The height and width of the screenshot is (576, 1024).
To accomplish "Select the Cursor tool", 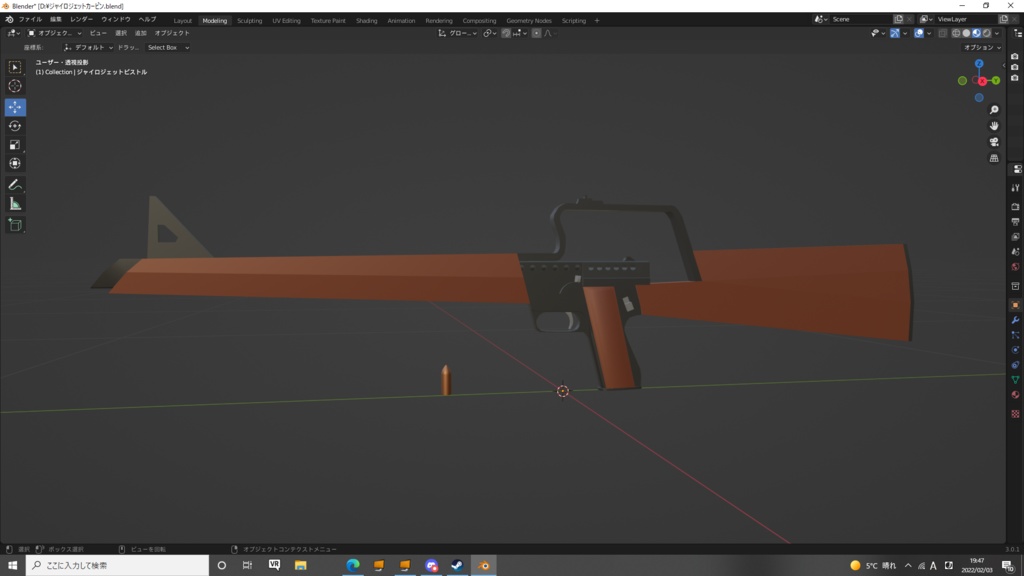I will click(x=14, y=86).
